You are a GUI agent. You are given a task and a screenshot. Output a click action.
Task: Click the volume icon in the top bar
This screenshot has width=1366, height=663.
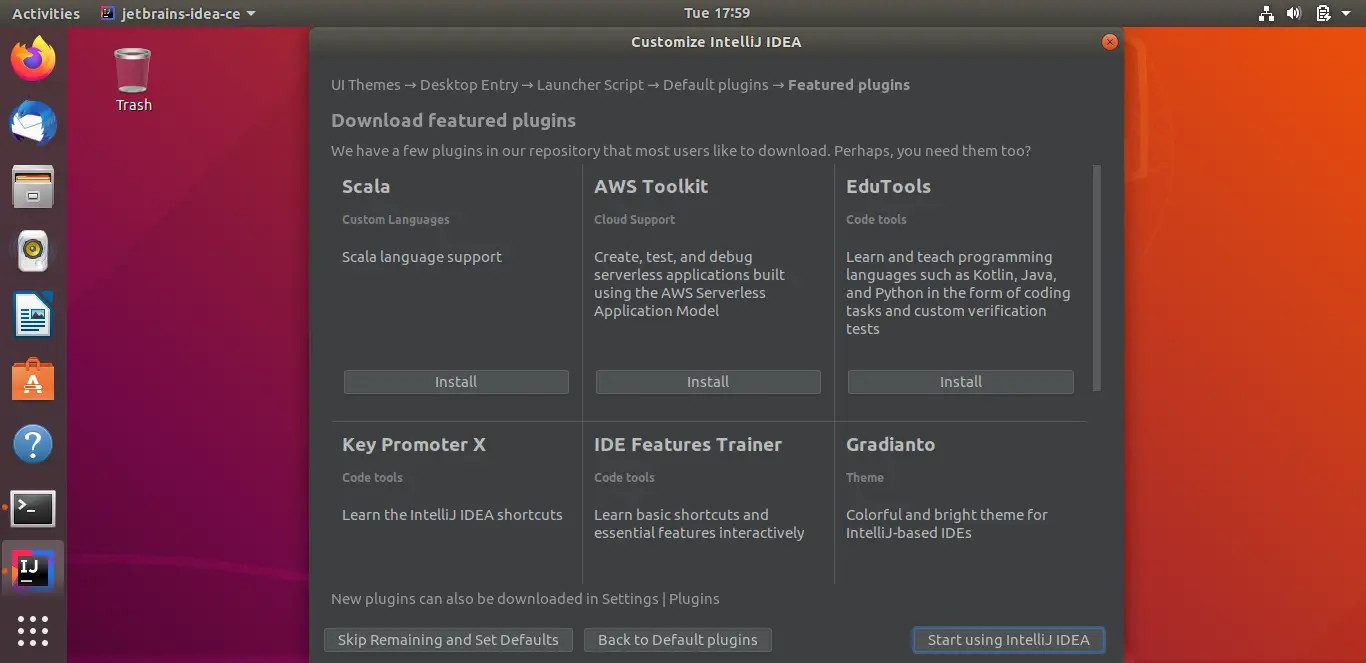pos(1294,13)
